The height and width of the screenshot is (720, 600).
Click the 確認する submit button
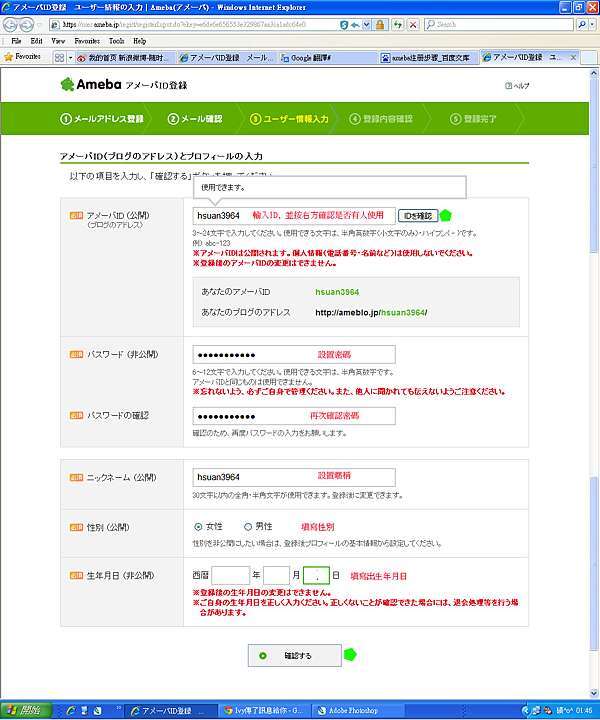coord(295,655)
